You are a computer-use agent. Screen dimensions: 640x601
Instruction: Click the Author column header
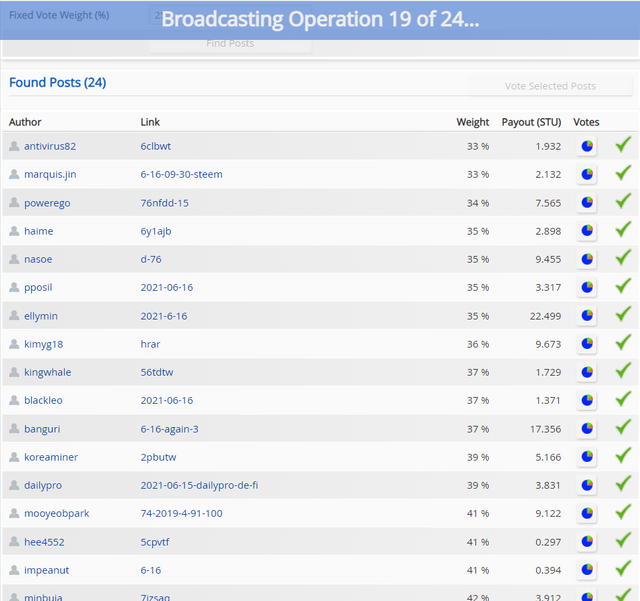click(25, 122)
